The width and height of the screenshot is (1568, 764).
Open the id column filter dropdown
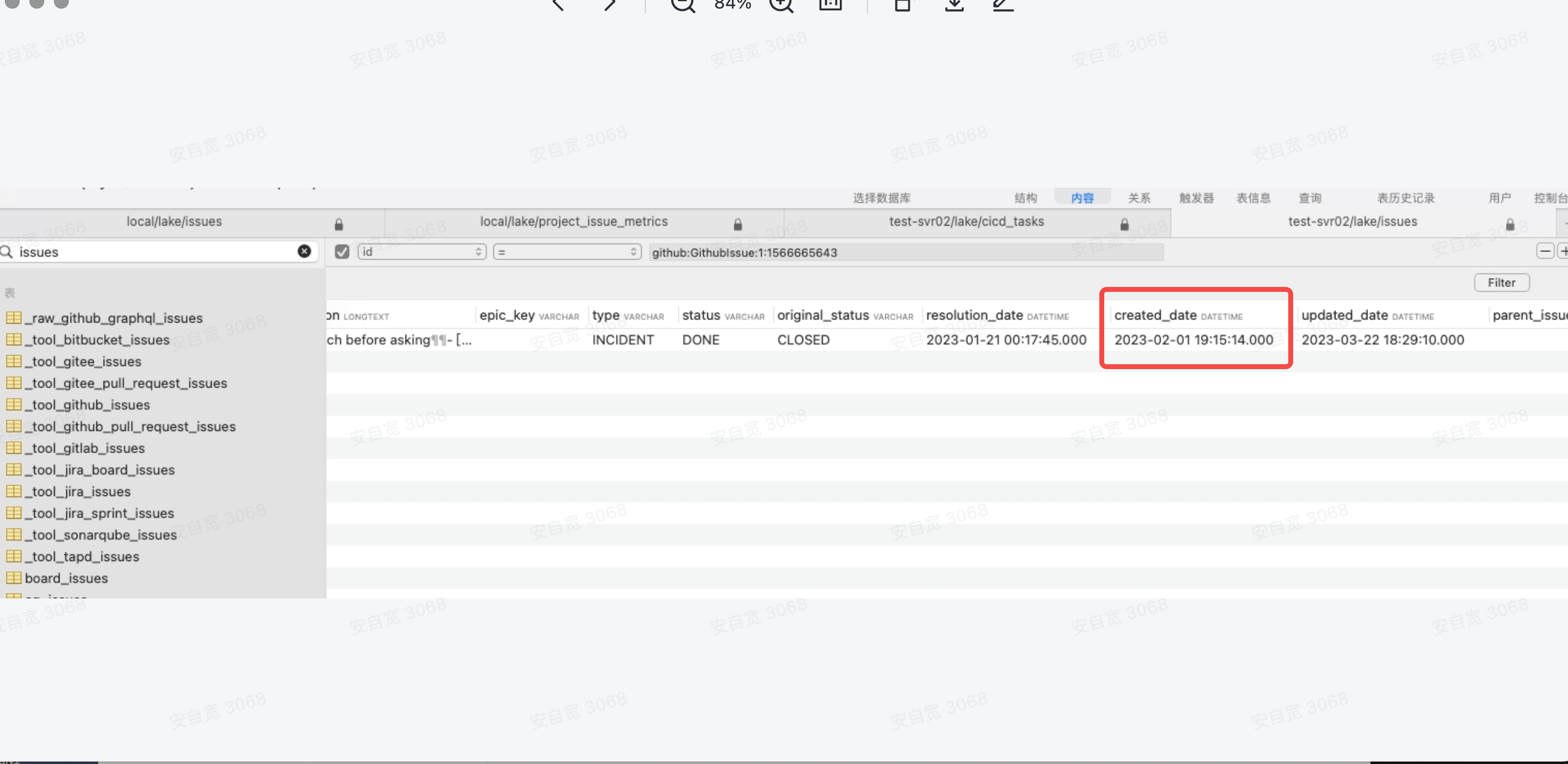click(x=422, y=252)
